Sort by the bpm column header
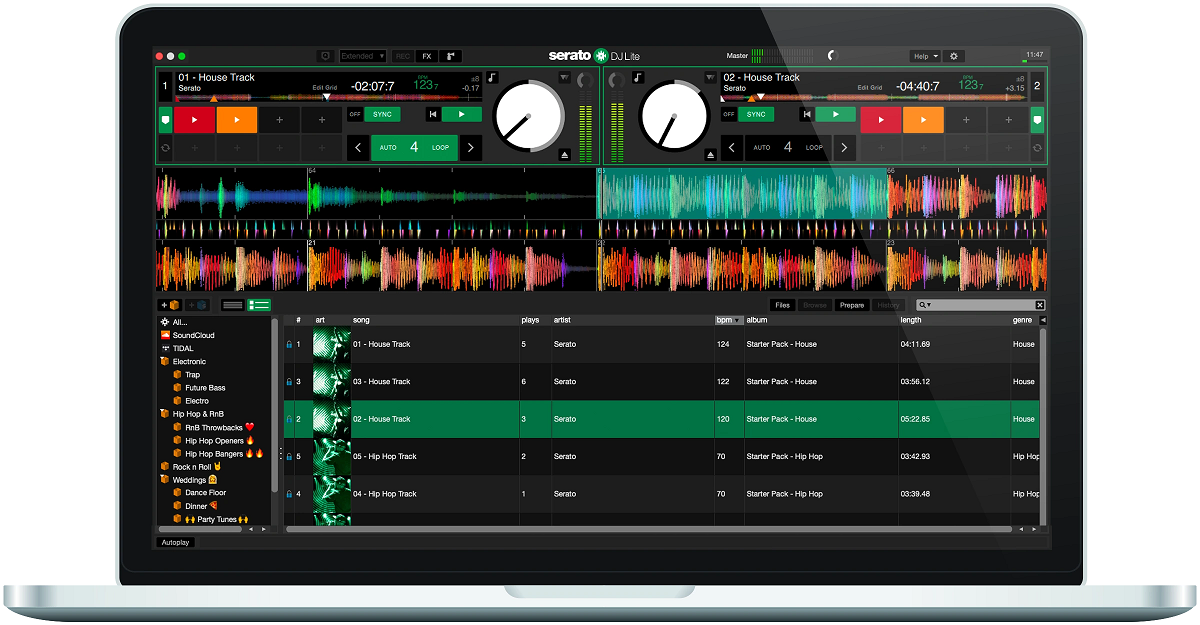The image size is (1200, 625). tap(729, 320)
